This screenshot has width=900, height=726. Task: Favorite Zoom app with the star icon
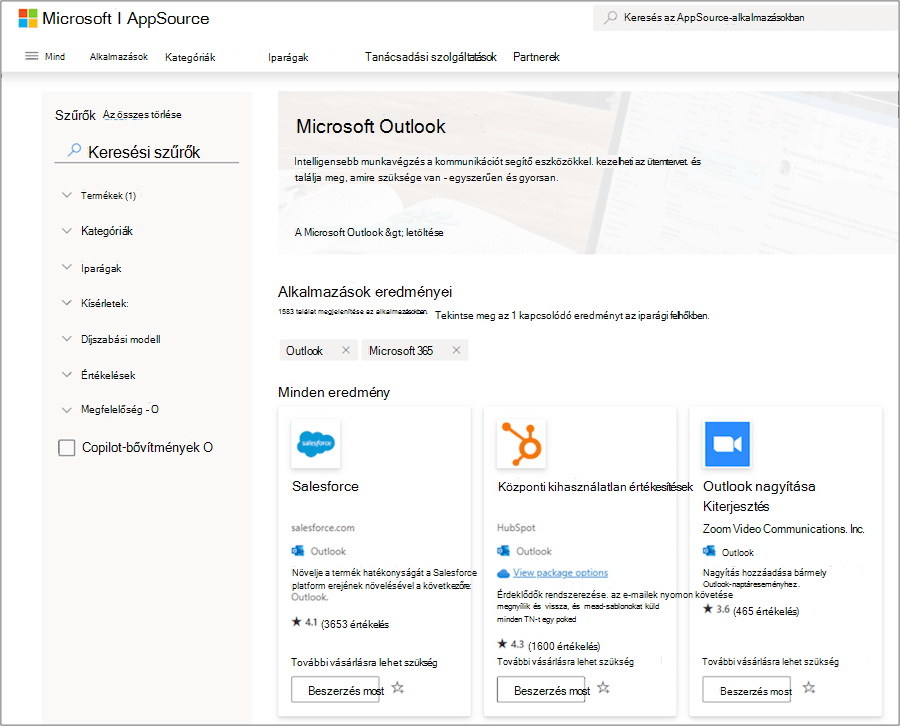click(809, 688)
